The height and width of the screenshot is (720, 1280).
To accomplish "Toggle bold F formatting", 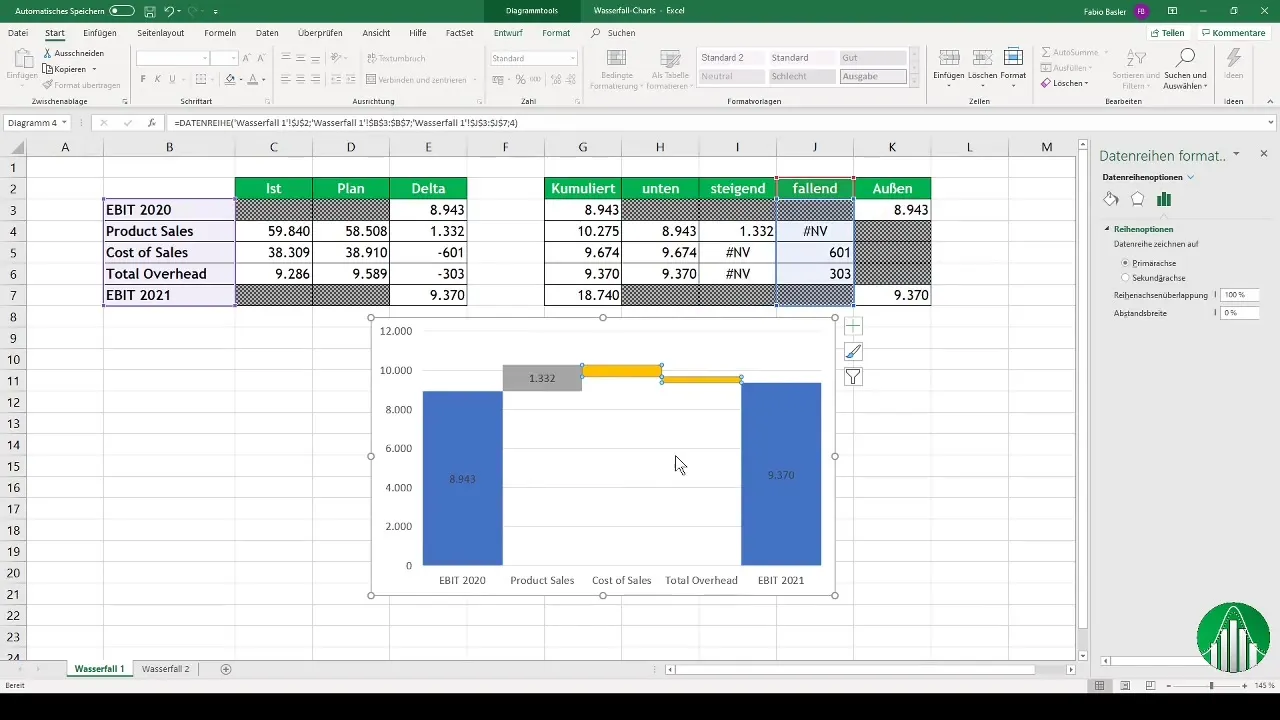I will [143, 79].
